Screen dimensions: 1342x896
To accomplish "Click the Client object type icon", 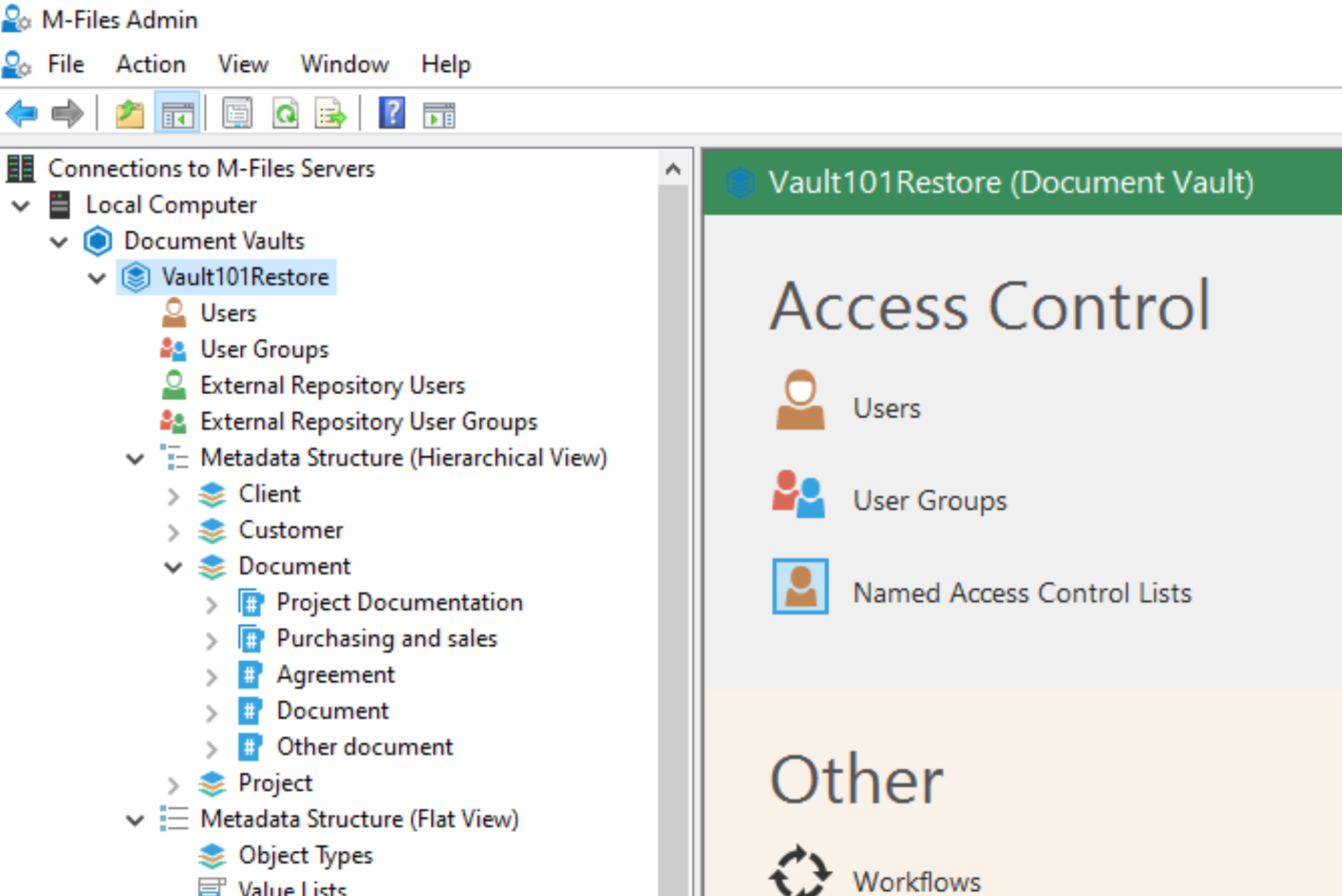I will pyautogui.click(x=212, y=495).
